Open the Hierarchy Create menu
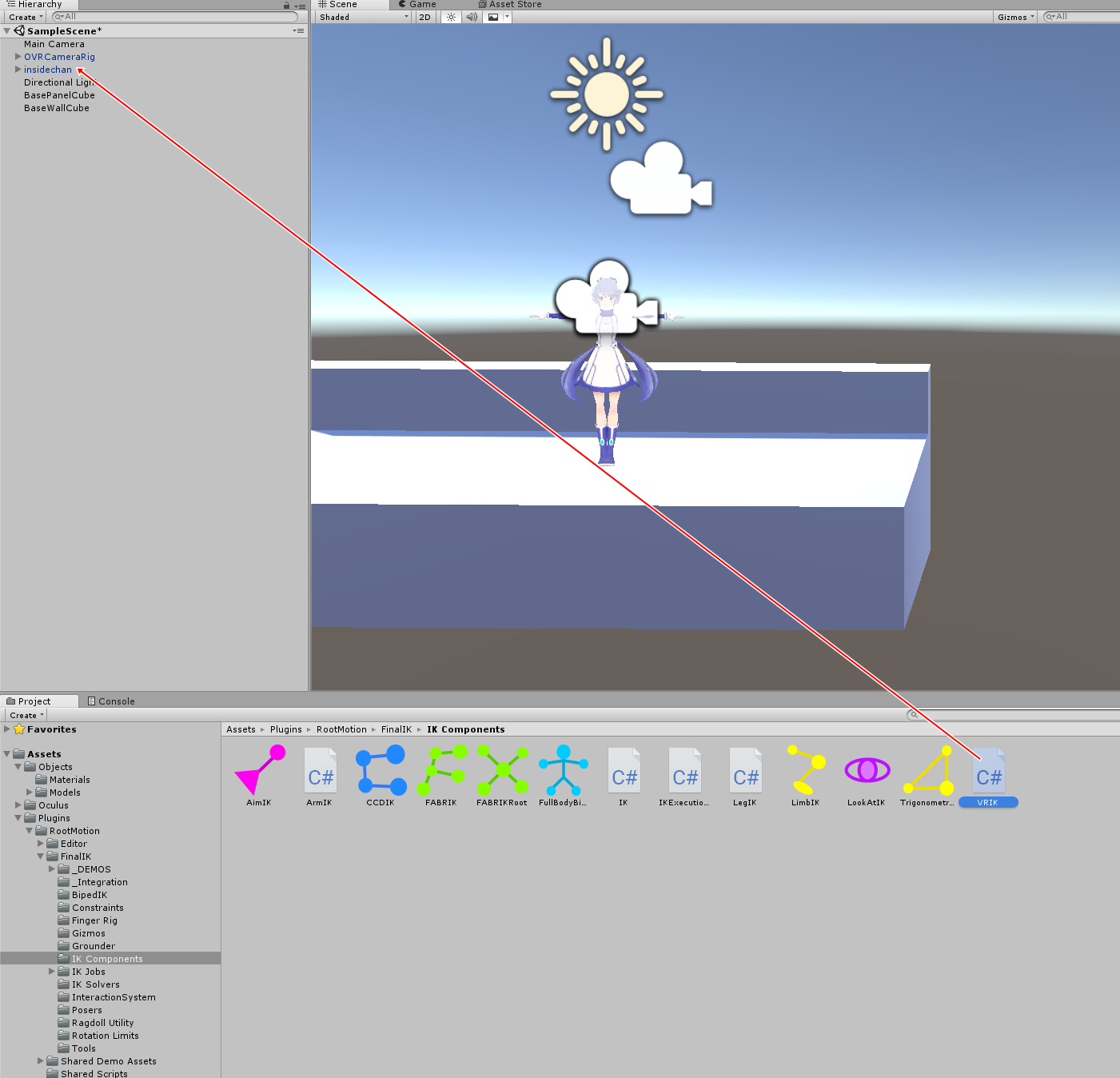 pos(23,16)
